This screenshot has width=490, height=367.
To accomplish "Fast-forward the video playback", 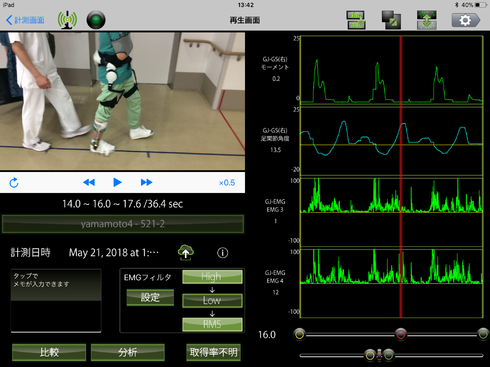I will [146, 182].
